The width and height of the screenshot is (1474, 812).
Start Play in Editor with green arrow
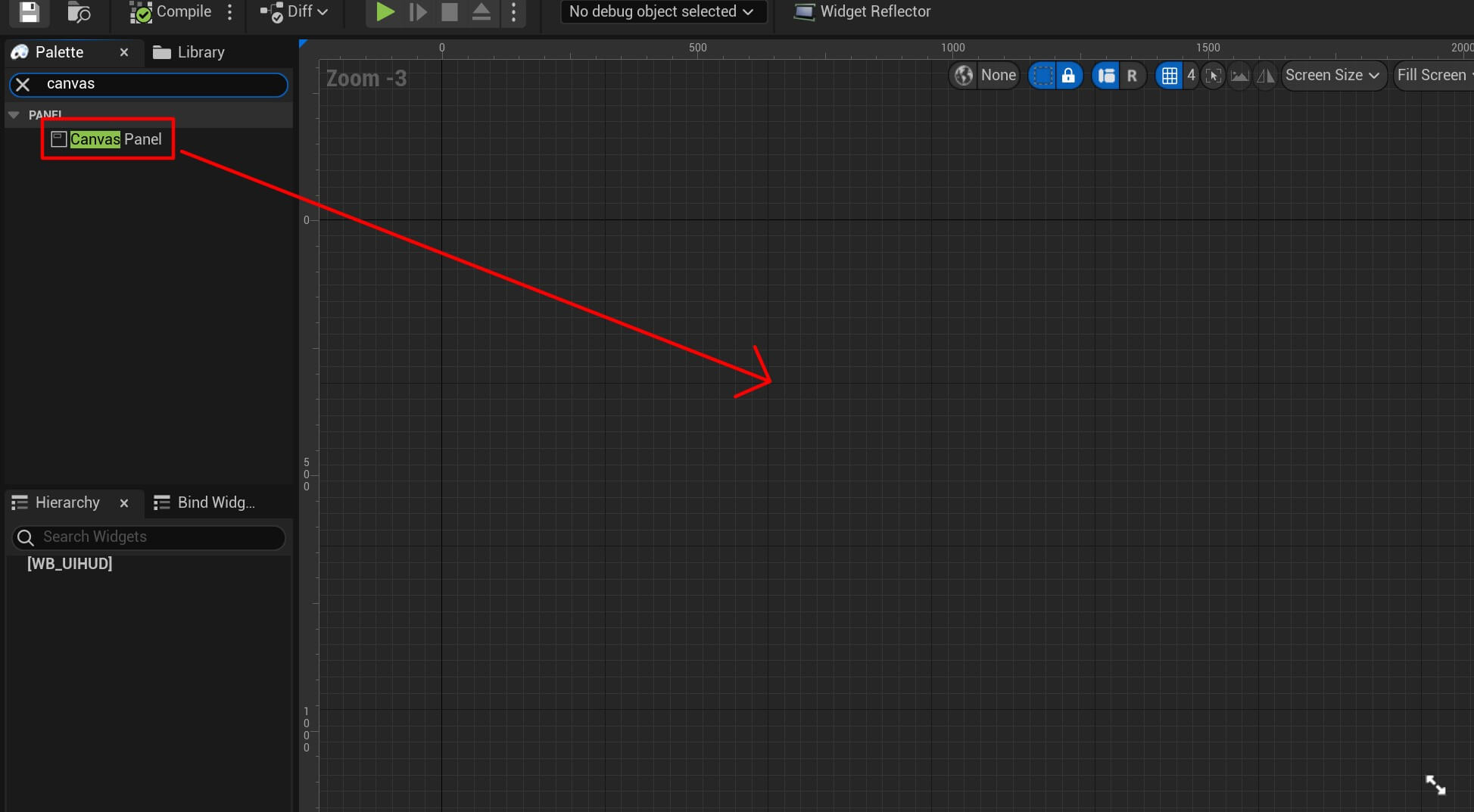385,12
